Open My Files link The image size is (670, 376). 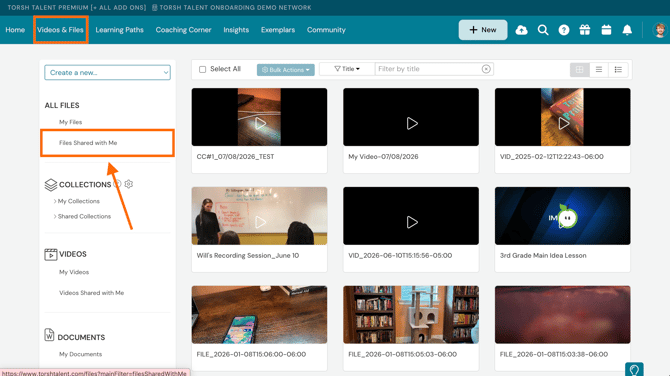pyautogui.click(x=71, y=122)
